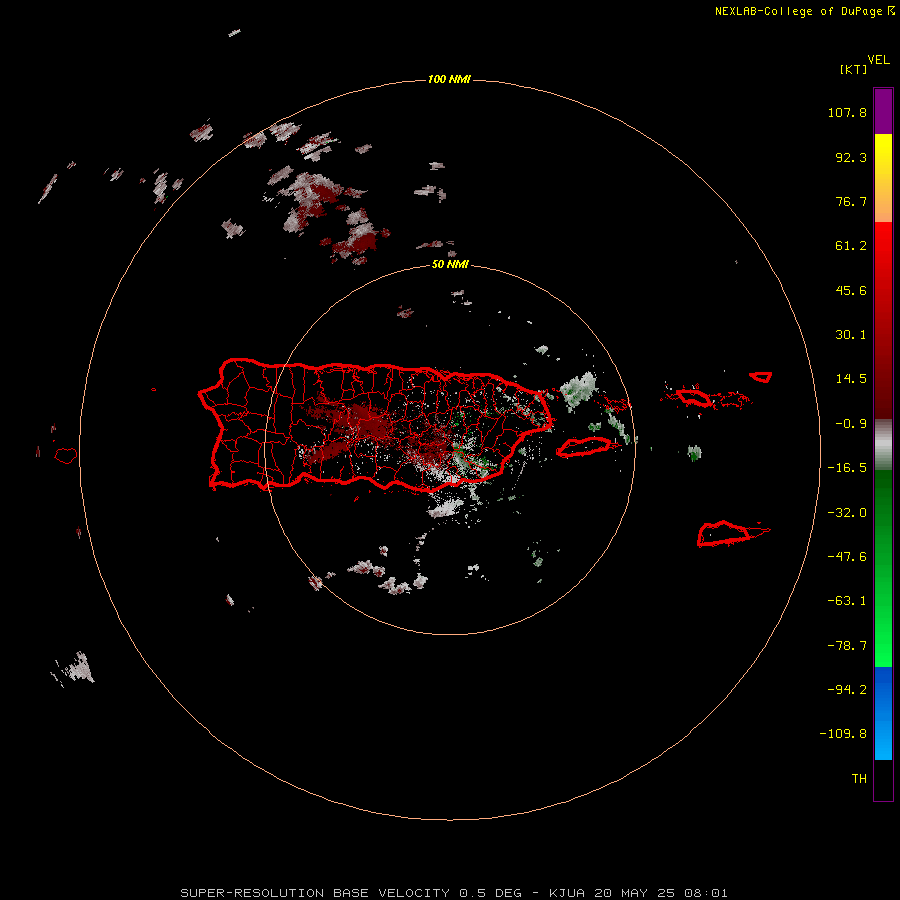This screenshot has height=900, width=900.
Task: Click the 30.1 legend value
Action: [x=851, y=335]
